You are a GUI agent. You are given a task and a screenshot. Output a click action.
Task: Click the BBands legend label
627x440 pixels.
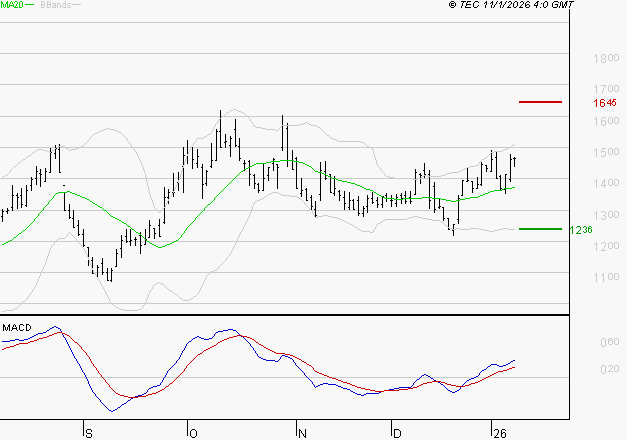pos(56,4)
